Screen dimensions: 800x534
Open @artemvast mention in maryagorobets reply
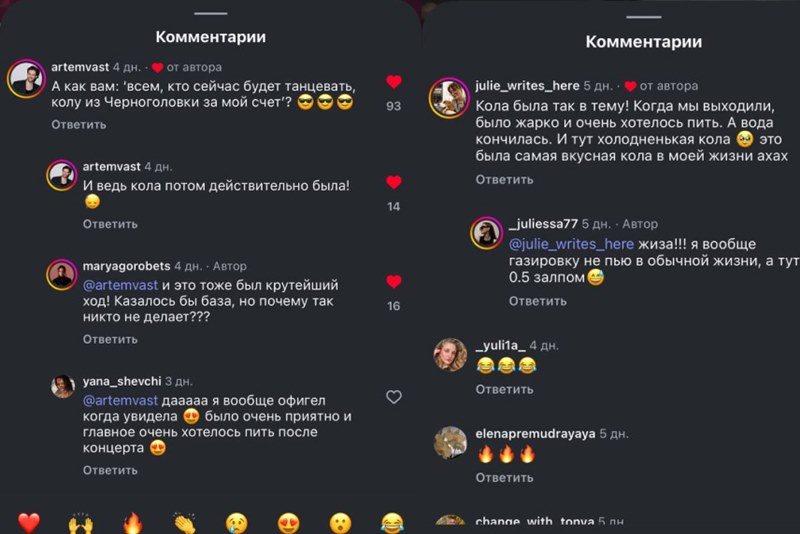(x=120, y=285)
